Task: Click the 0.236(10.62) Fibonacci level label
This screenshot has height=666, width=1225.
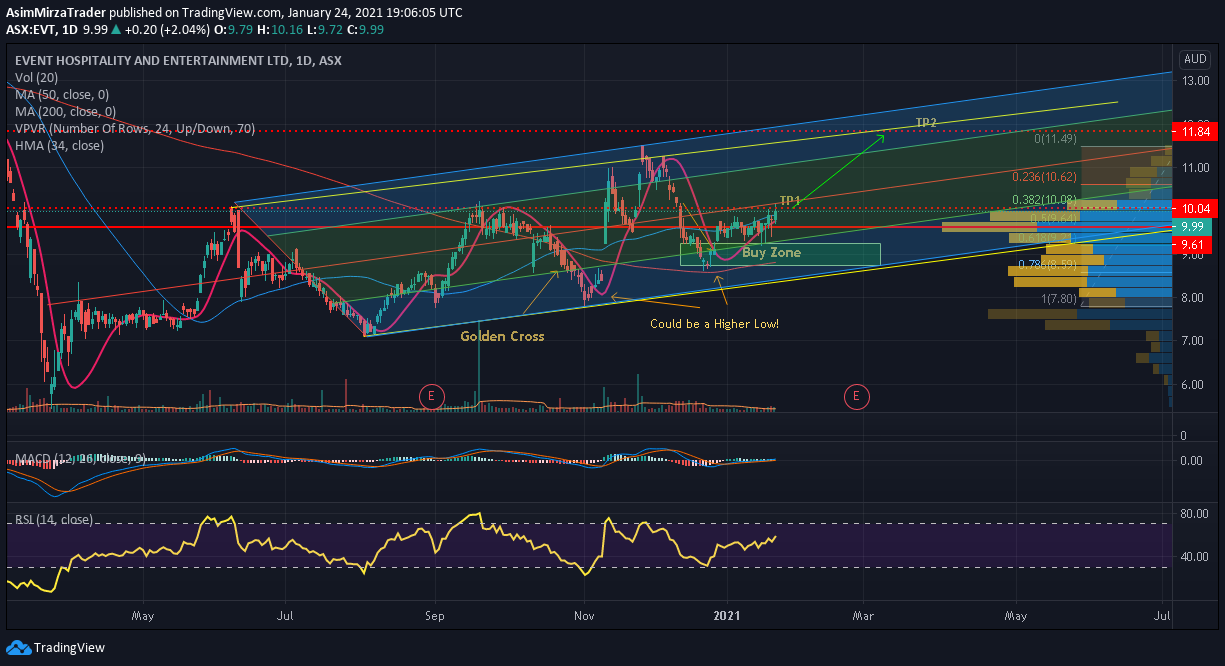Action: pyautogui.click(x=1042, y=176)
